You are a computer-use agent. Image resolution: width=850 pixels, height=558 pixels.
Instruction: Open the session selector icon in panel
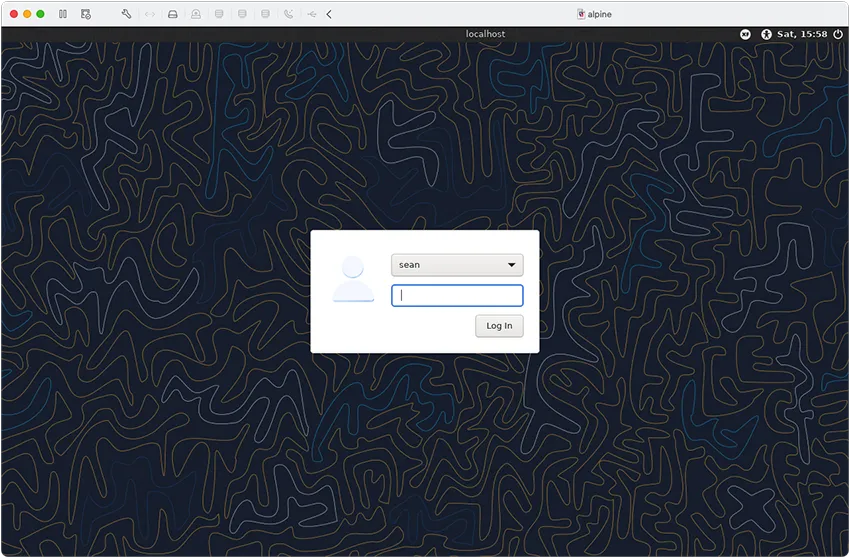coord(745,34)
